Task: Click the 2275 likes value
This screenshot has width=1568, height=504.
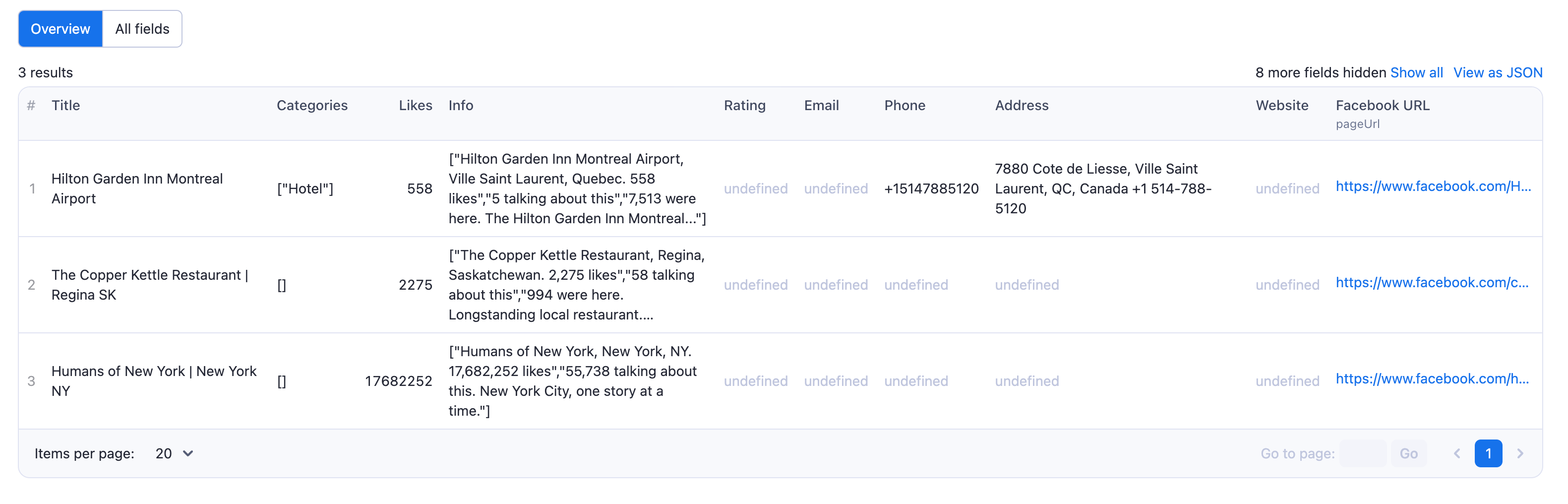Action: pos(415,285)
